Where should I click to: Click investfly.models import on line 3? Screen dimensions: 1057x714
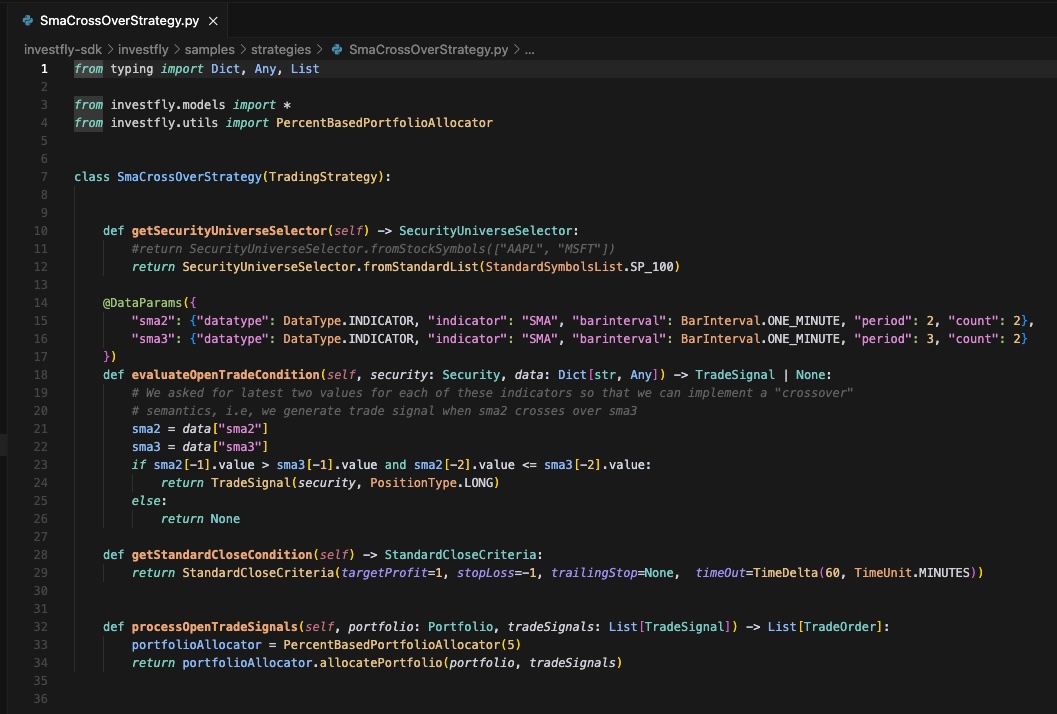coord(168,105)
